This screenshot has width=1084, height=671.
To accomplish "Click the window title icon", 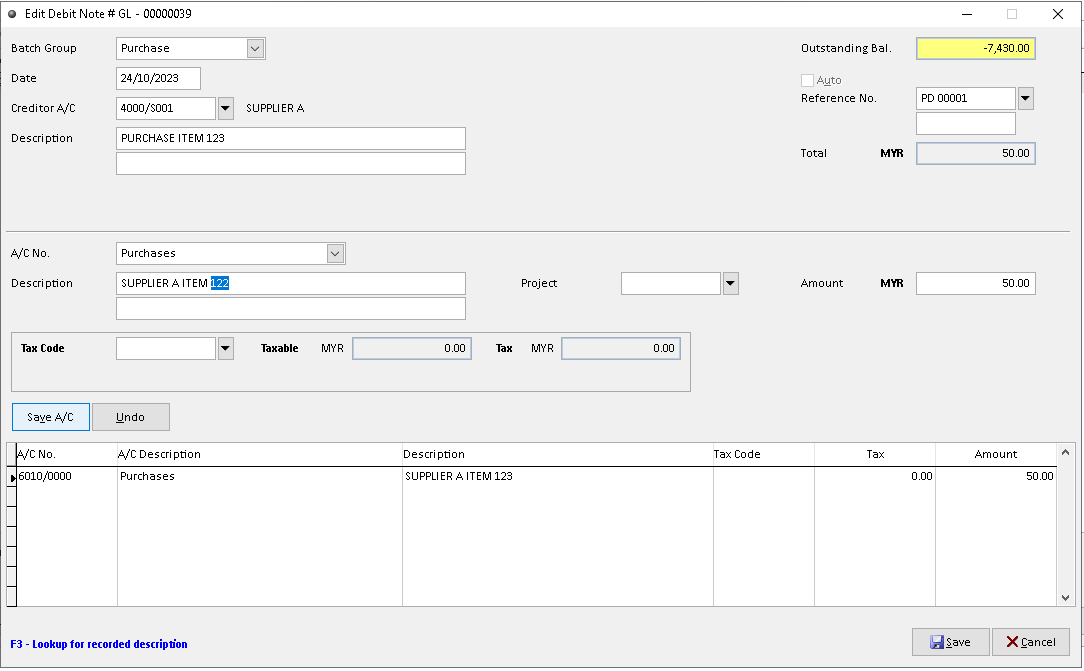I will (12, 14).
